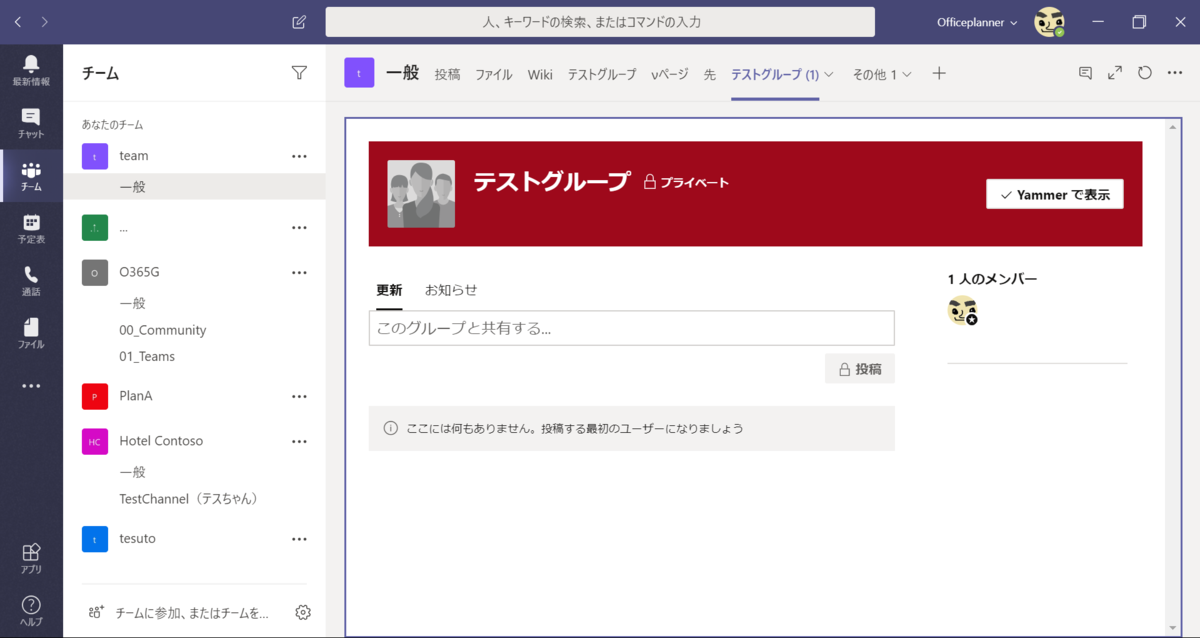Viewport: 1200px width, 638px height.
Task: Open the Calls (通話) sidebar icon
Action: click(x=31, y=281)
